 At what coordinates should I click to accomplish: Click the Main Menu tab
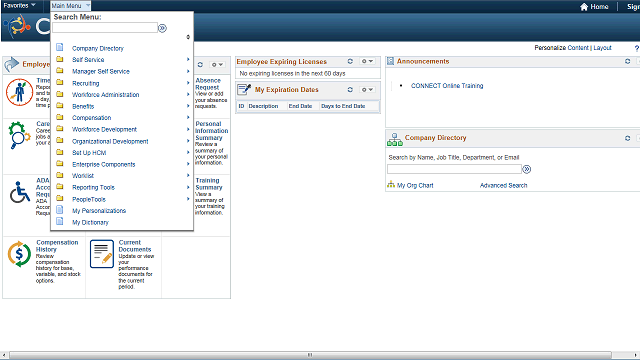[x=70, y=6]
